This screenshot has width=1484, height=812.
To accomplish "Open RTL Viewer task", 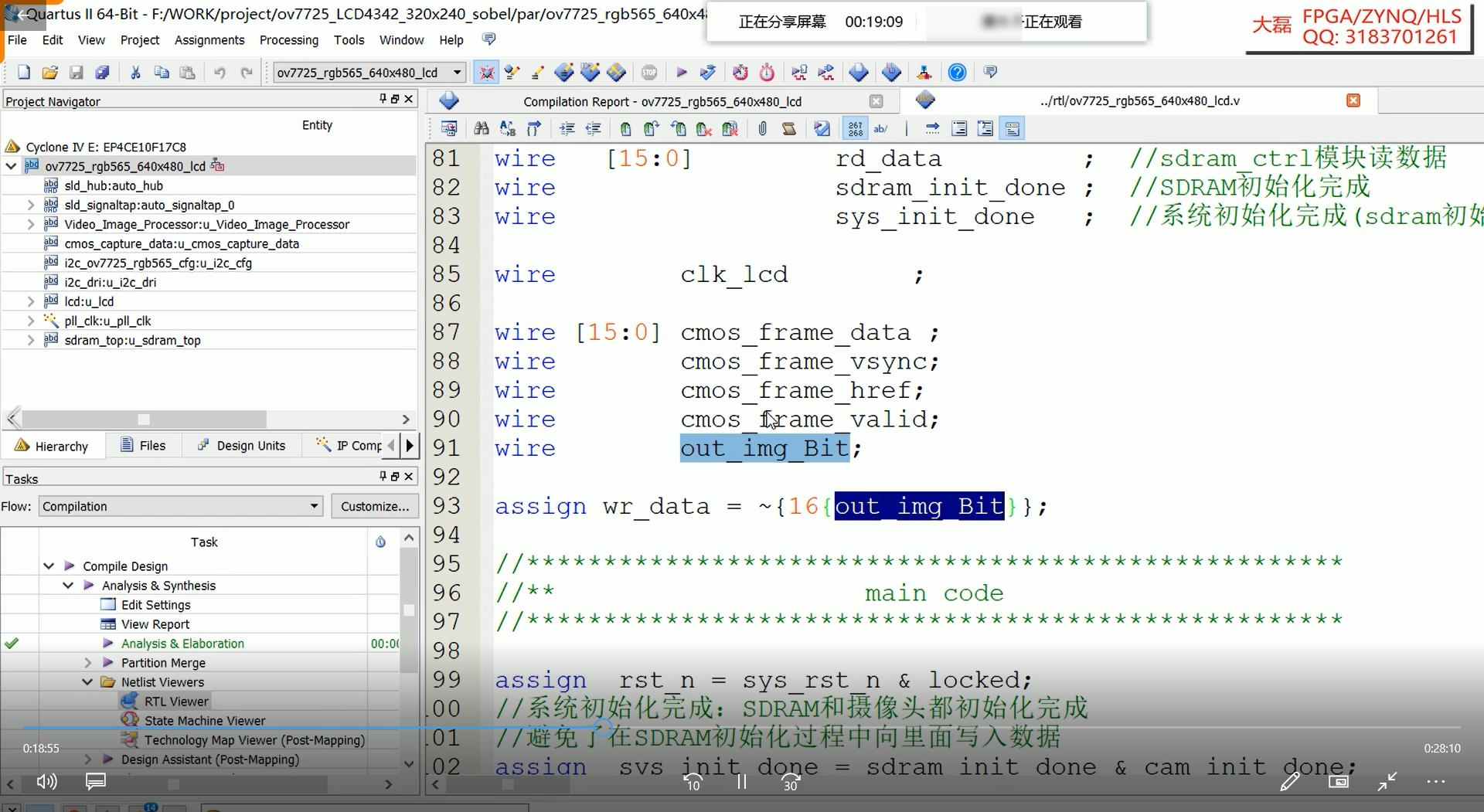I will (x=176, y=702).
